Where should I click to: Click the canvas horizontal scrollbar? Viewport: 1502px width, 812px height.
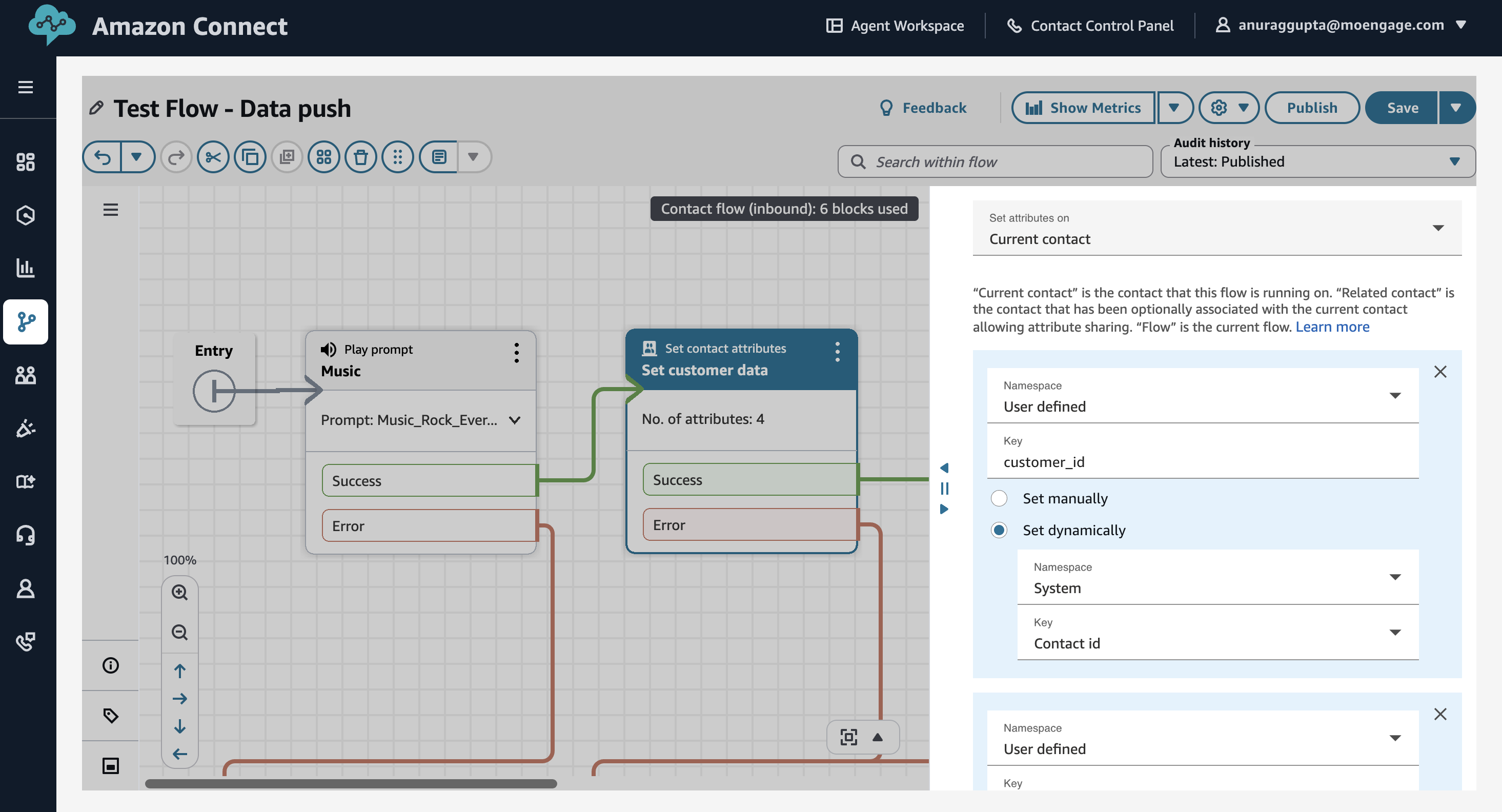(351, 783)
